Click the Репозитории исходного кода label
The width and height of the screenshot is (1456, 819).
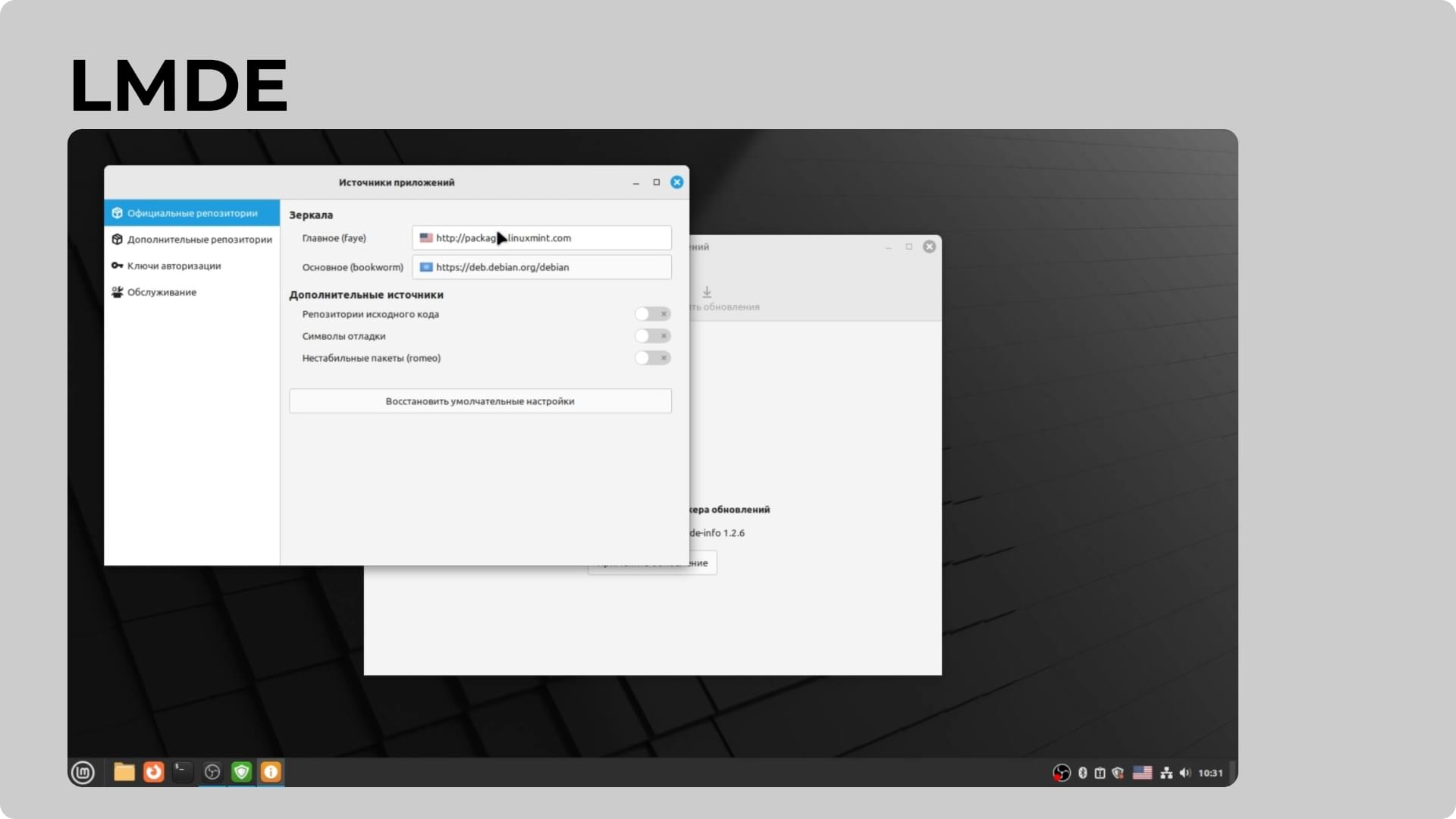[371, 314]
